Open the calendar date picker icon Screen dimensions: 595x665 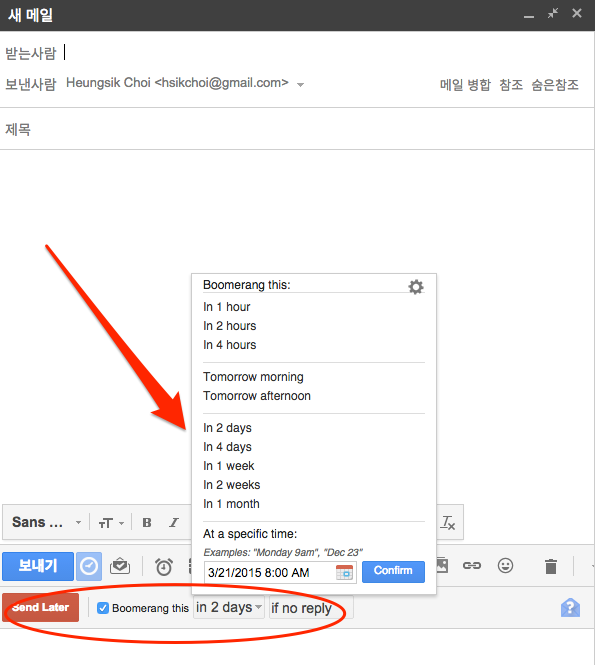344,573
